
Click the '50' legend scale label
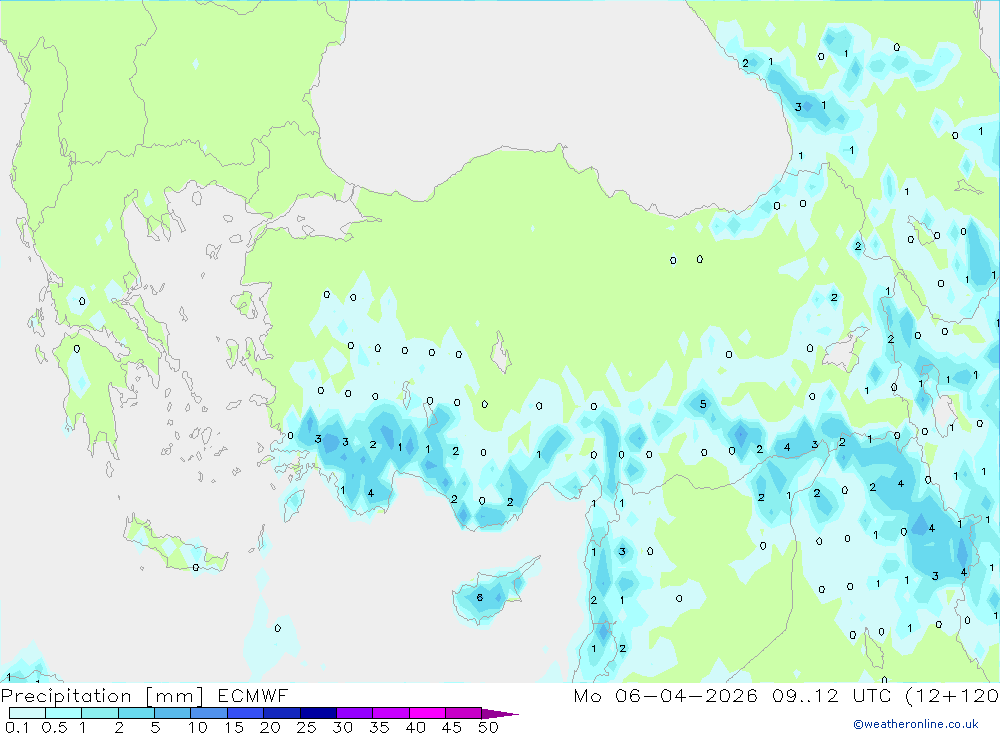click(x=488, y=727)
